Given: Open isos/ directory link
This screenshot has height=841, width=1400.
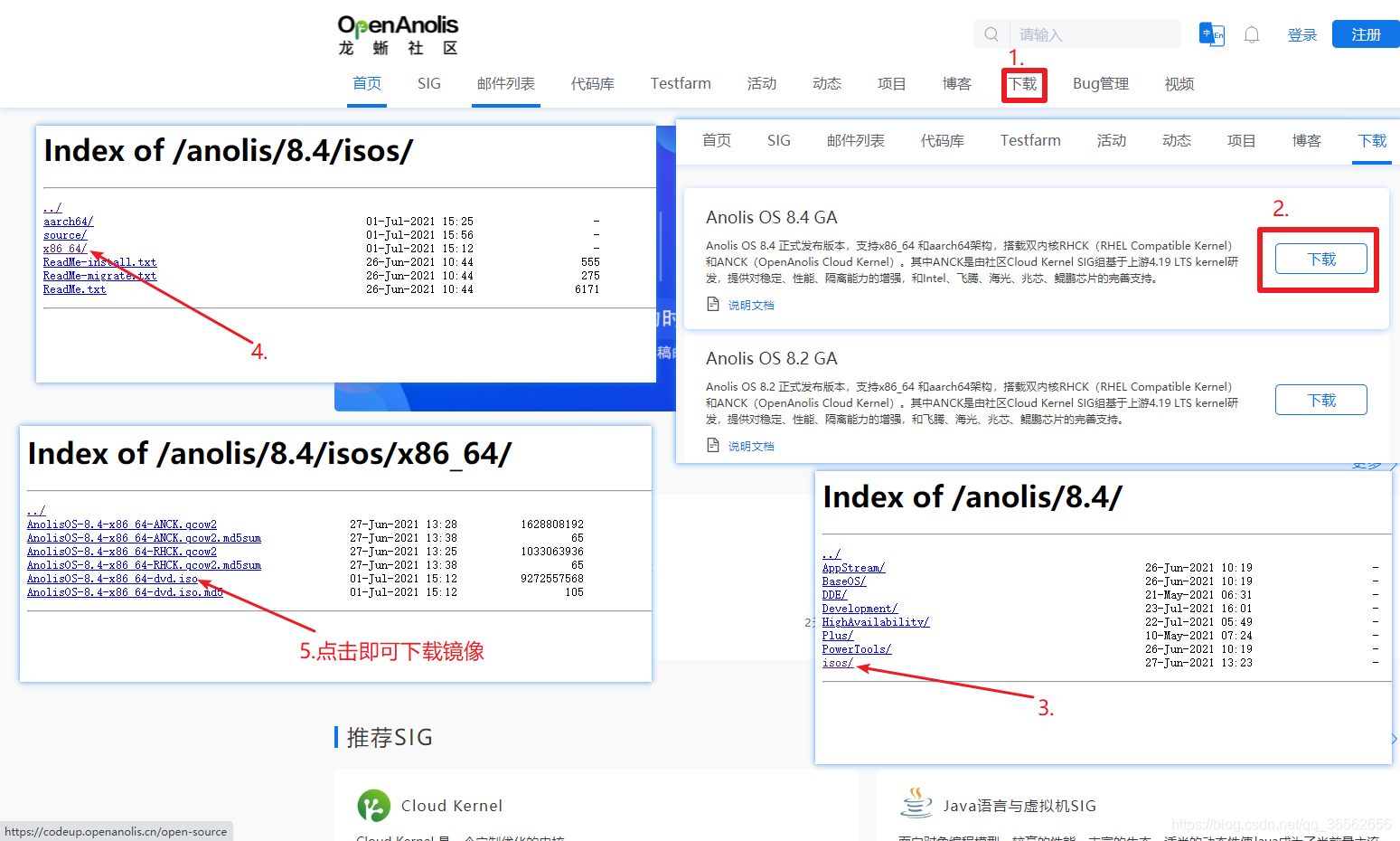Looking at the screenshot, I should [838, 663].
